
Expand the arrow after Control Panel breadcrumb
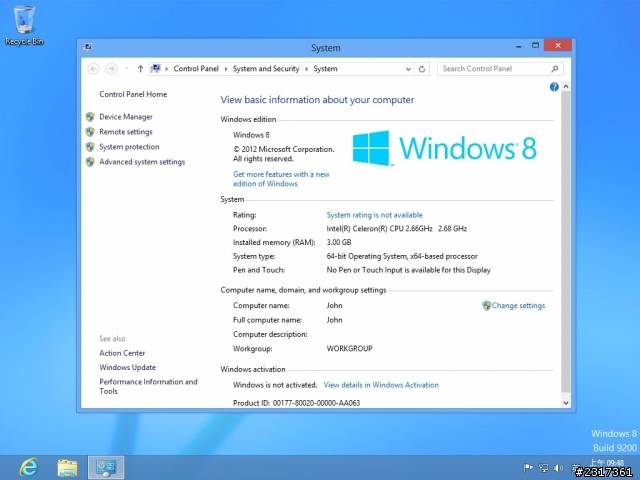[x=226, y=69]
